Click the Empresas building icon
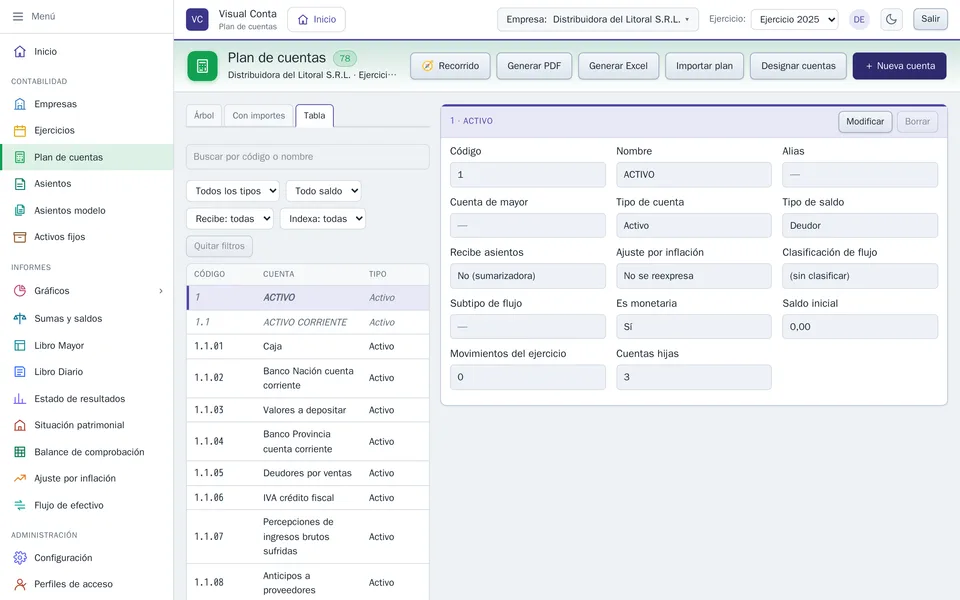 tap(20, 104)
